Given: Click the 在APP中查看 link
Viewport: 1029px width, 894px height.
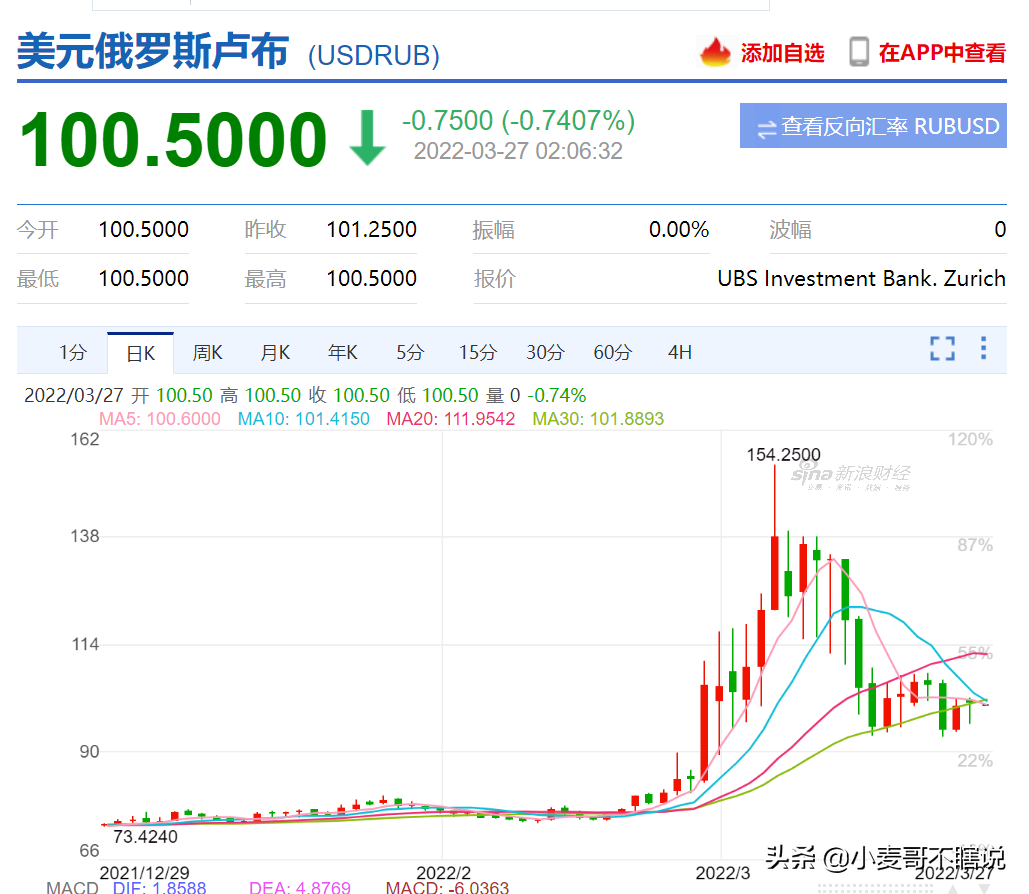Looking at the screenshot, I should coord(942,53).
